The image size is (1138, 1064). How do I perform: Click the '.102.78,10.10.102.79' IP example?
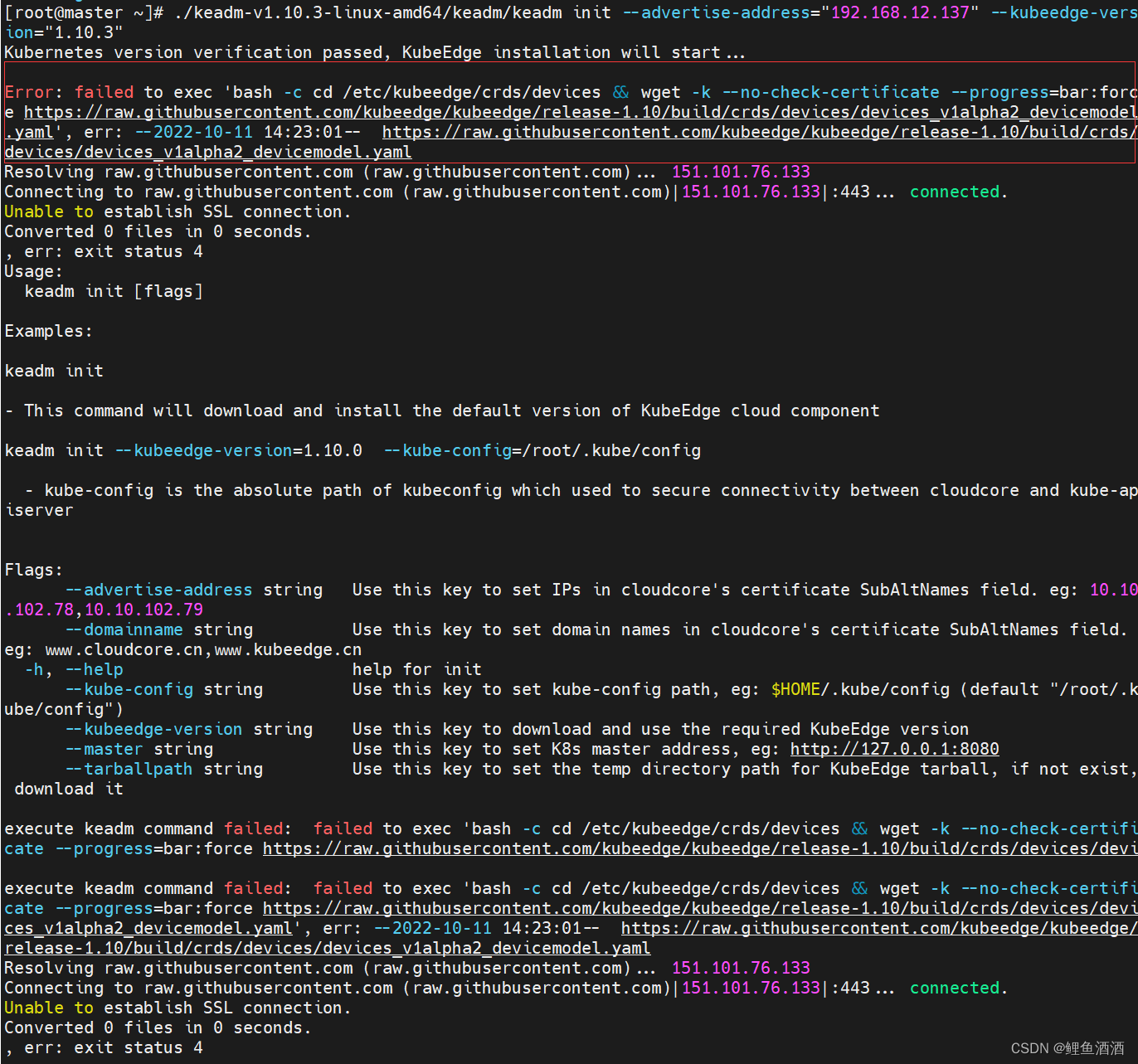(x=105, y=610)
